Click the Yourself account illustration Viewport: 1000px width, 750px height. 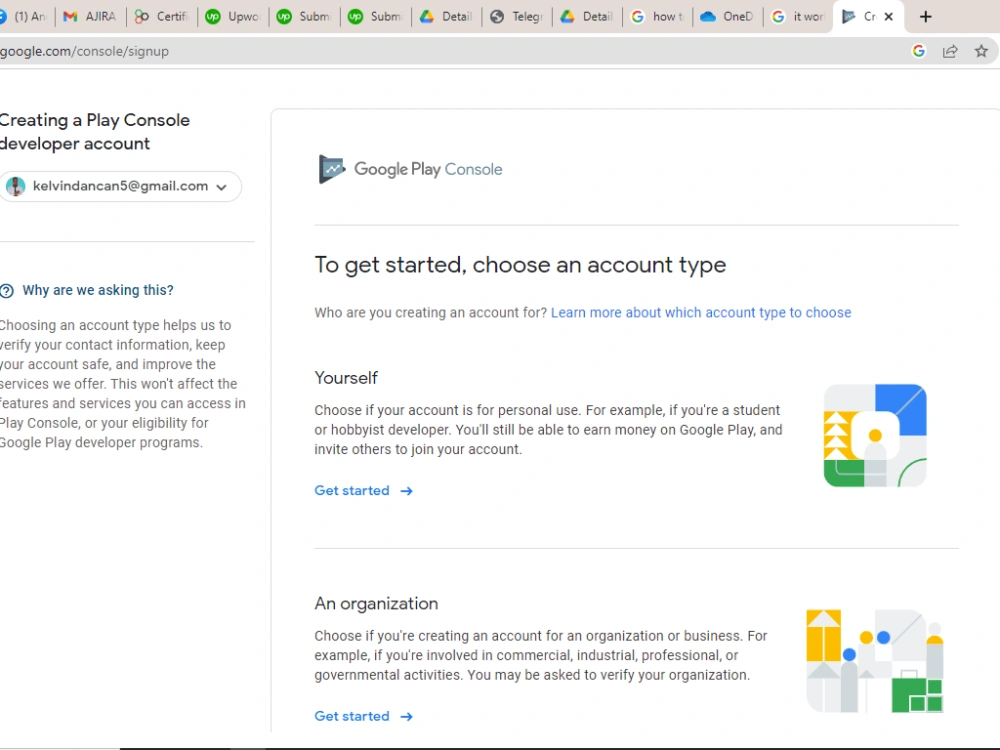(x=875, y=436)
